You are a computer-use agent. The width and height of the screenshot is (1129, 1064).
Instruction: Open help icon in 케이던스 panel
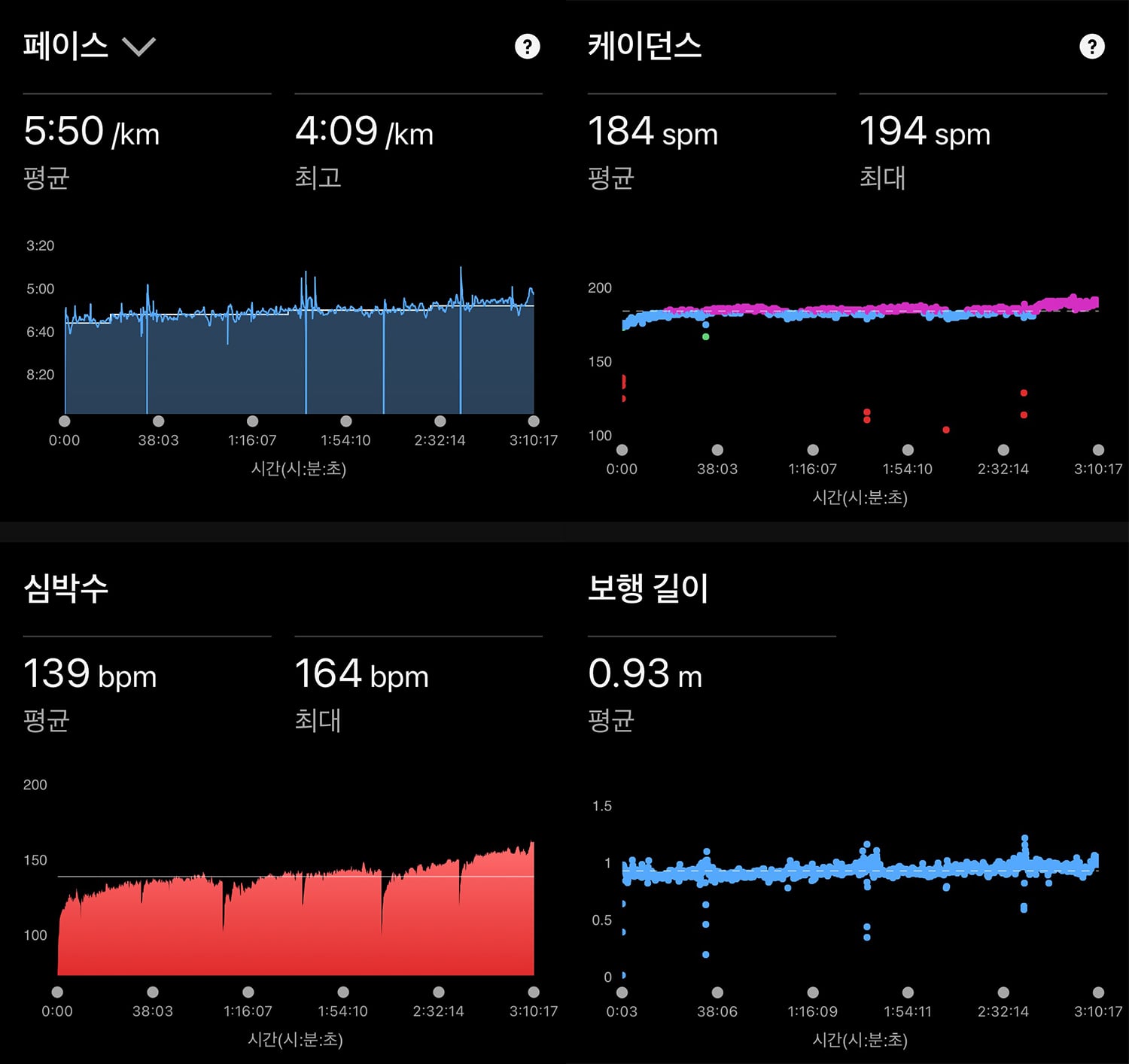point(1091,47)
